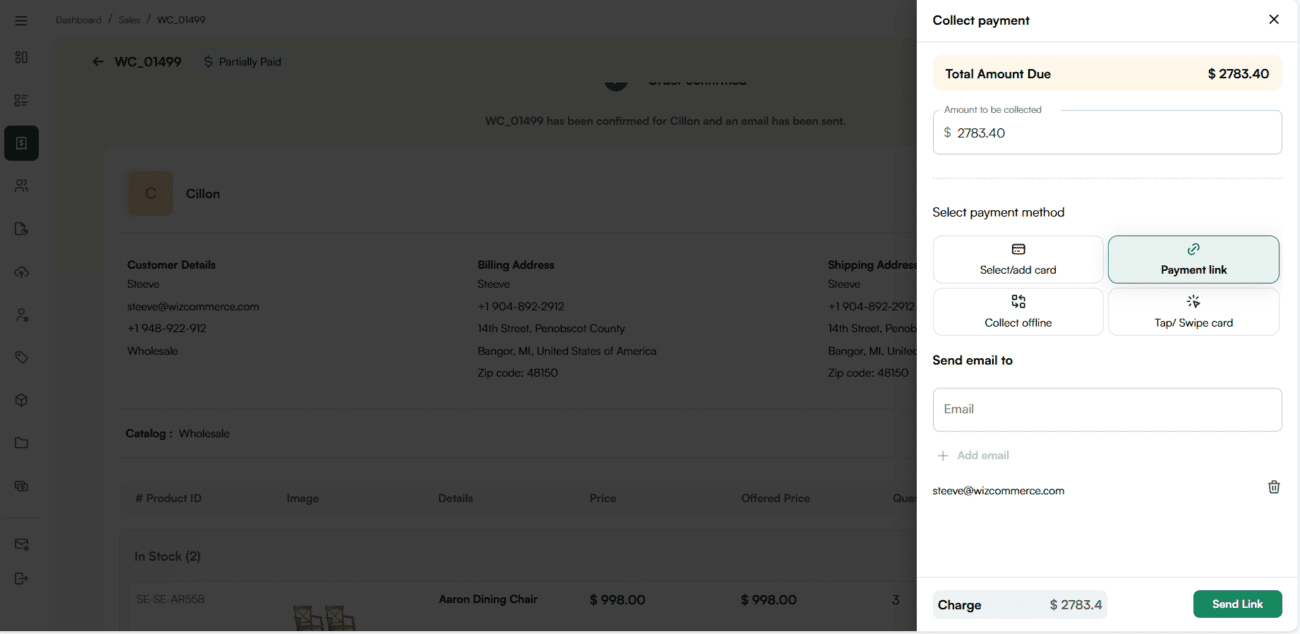Click the logout icon at sidebar bottom
This screenshot has height=634, width=1300.
[21, 578]
